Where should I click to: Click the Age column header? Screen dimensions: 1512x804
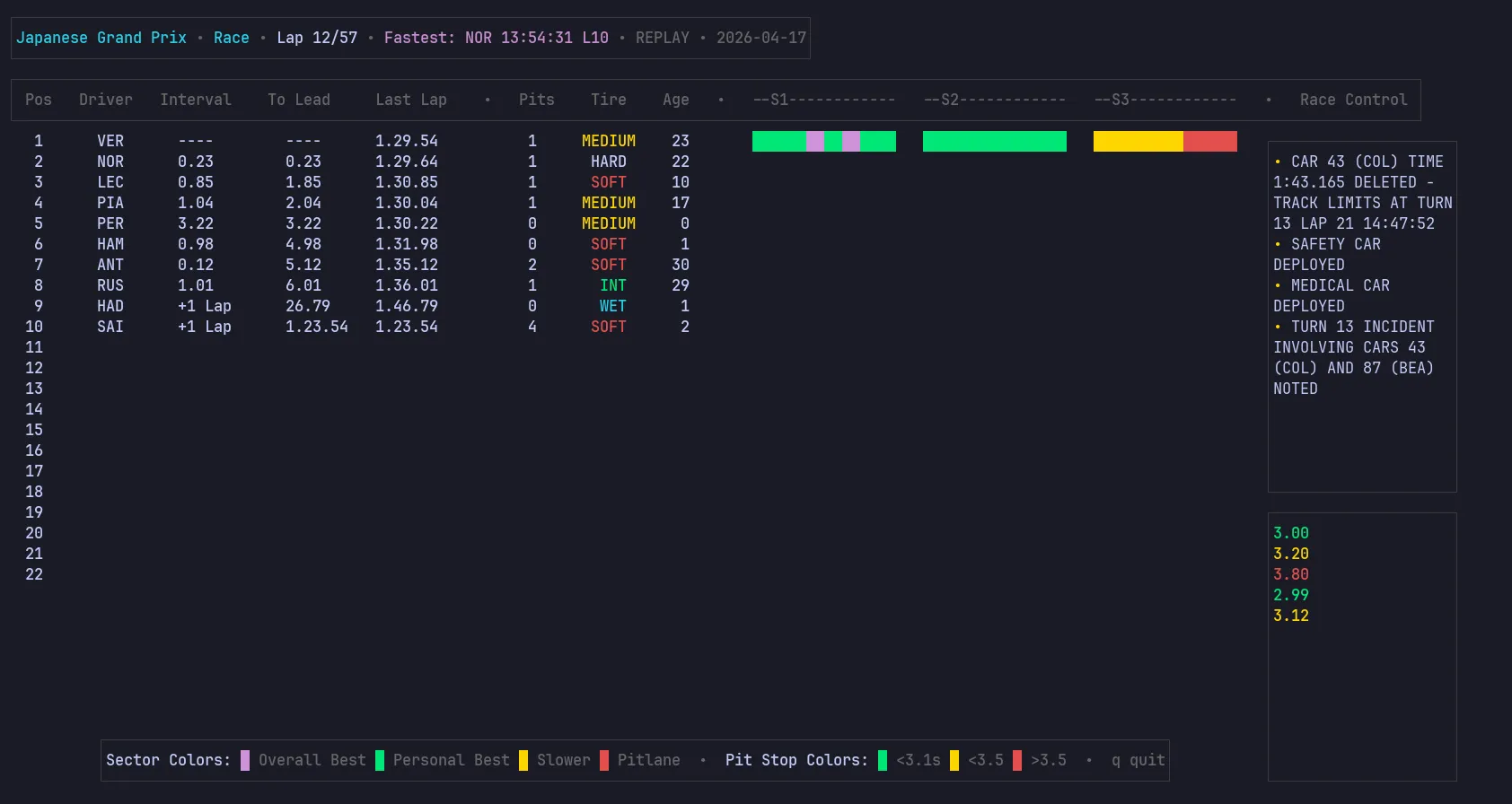(x=676, y=100)
